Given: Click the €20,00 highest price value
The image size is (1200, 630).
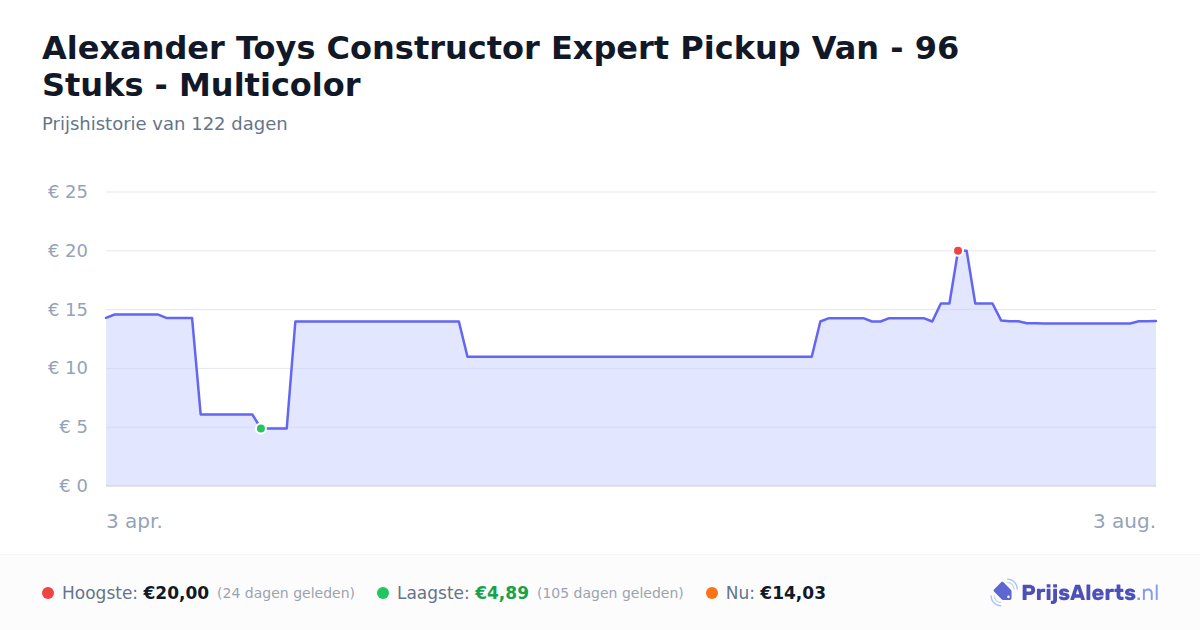Looking at the screenshot, I should pos(176,593).
